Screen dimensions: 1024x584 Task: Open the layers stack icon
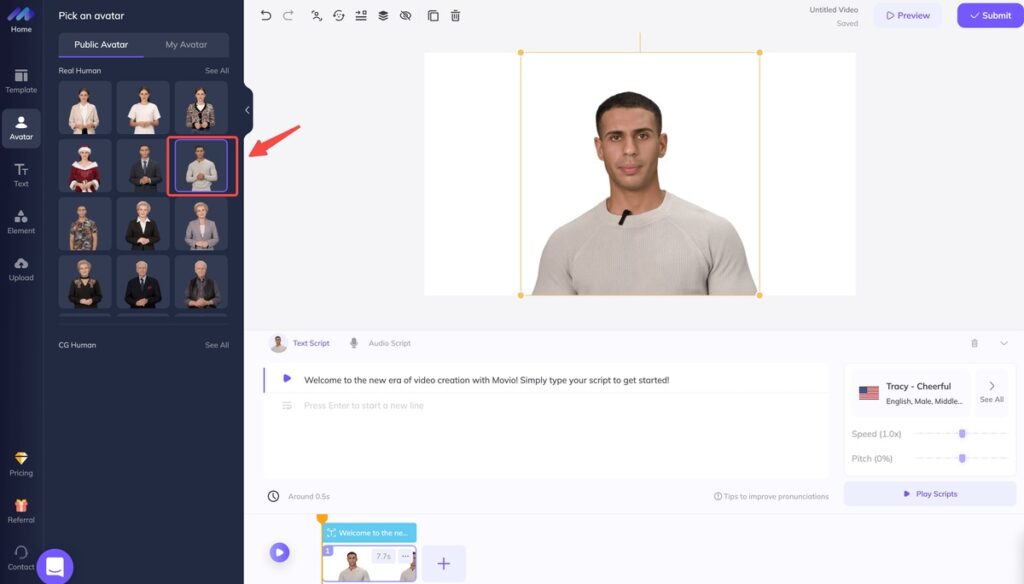383,16
